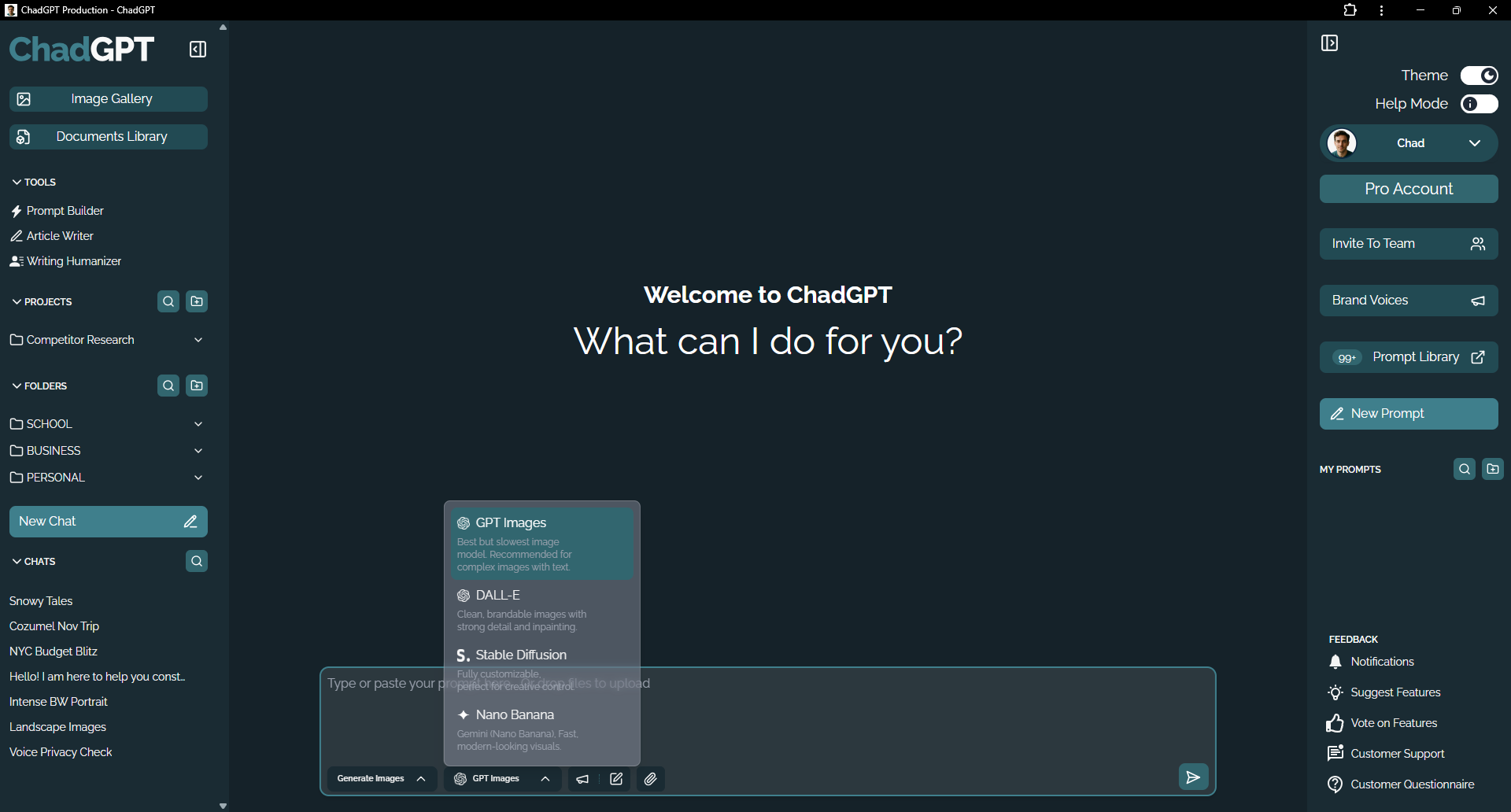
Task: Launch the Writing Humanizer tool
Action: [73, 260]
